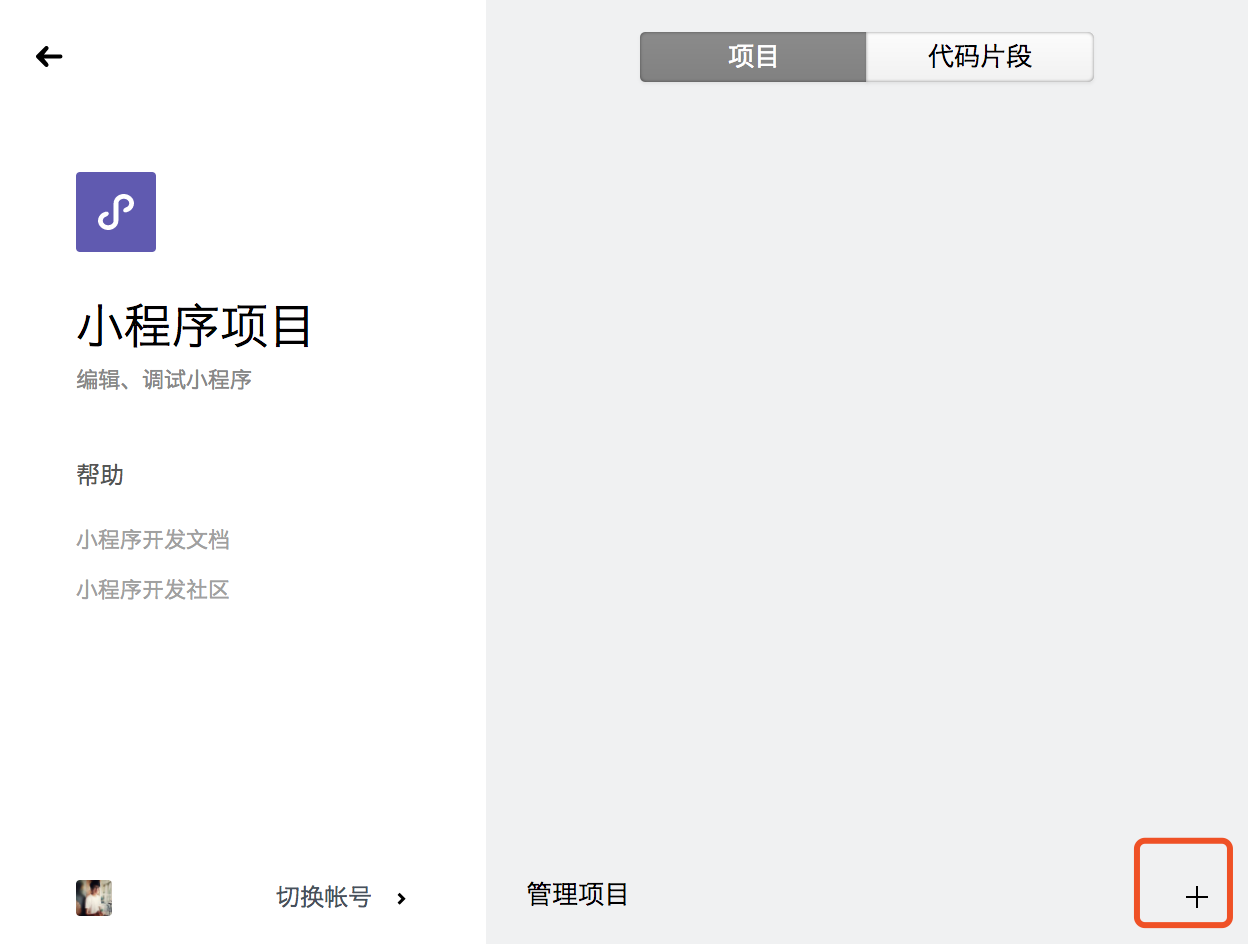Screen dimensions: 1248x944
Task: Click the purple mini program logo
Action: 116,212
